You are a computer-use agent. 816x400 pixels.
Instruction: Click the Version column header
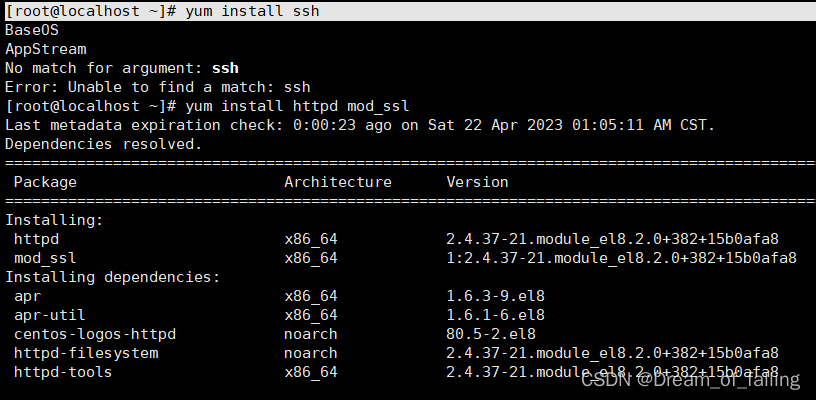click(477, 182)
